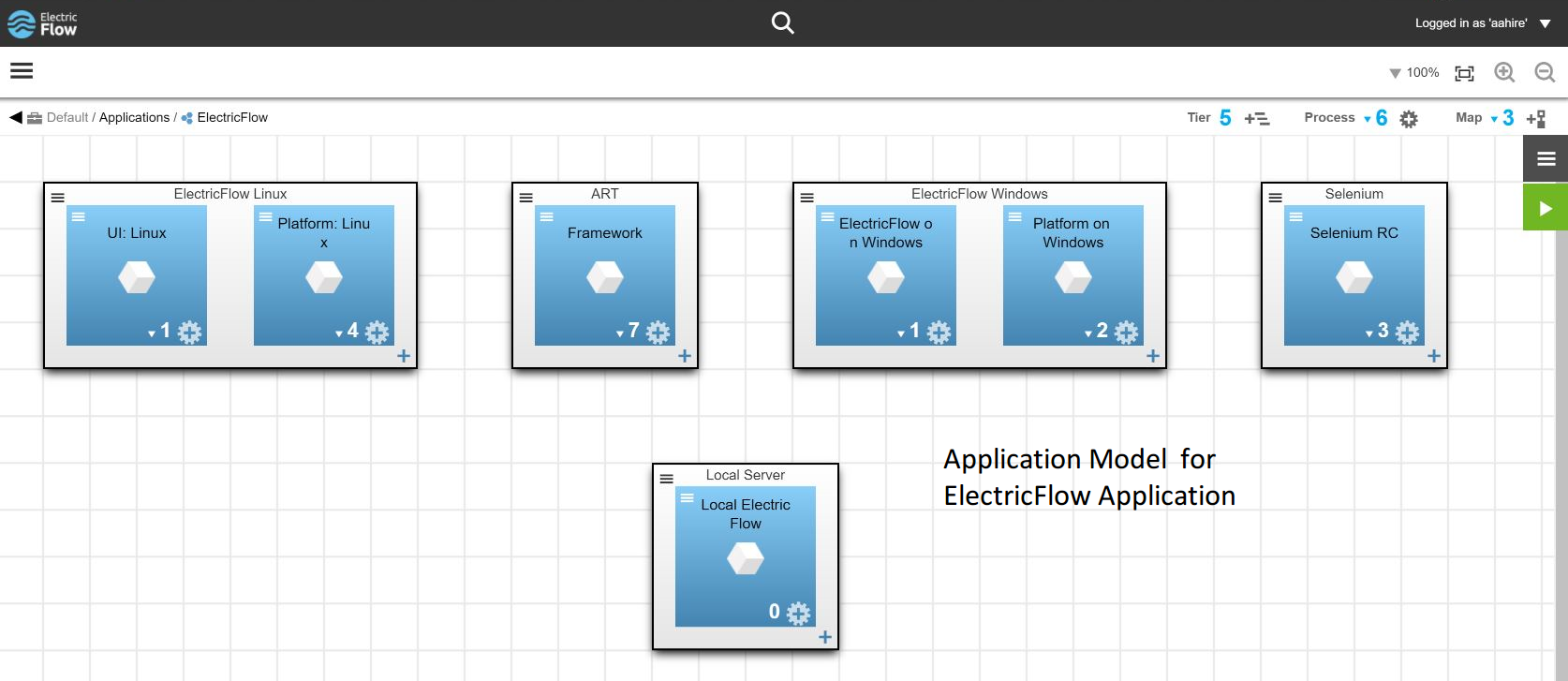Open the Local Server tier menu
The width and height of the screenshot is (1568, 681).
667,479
